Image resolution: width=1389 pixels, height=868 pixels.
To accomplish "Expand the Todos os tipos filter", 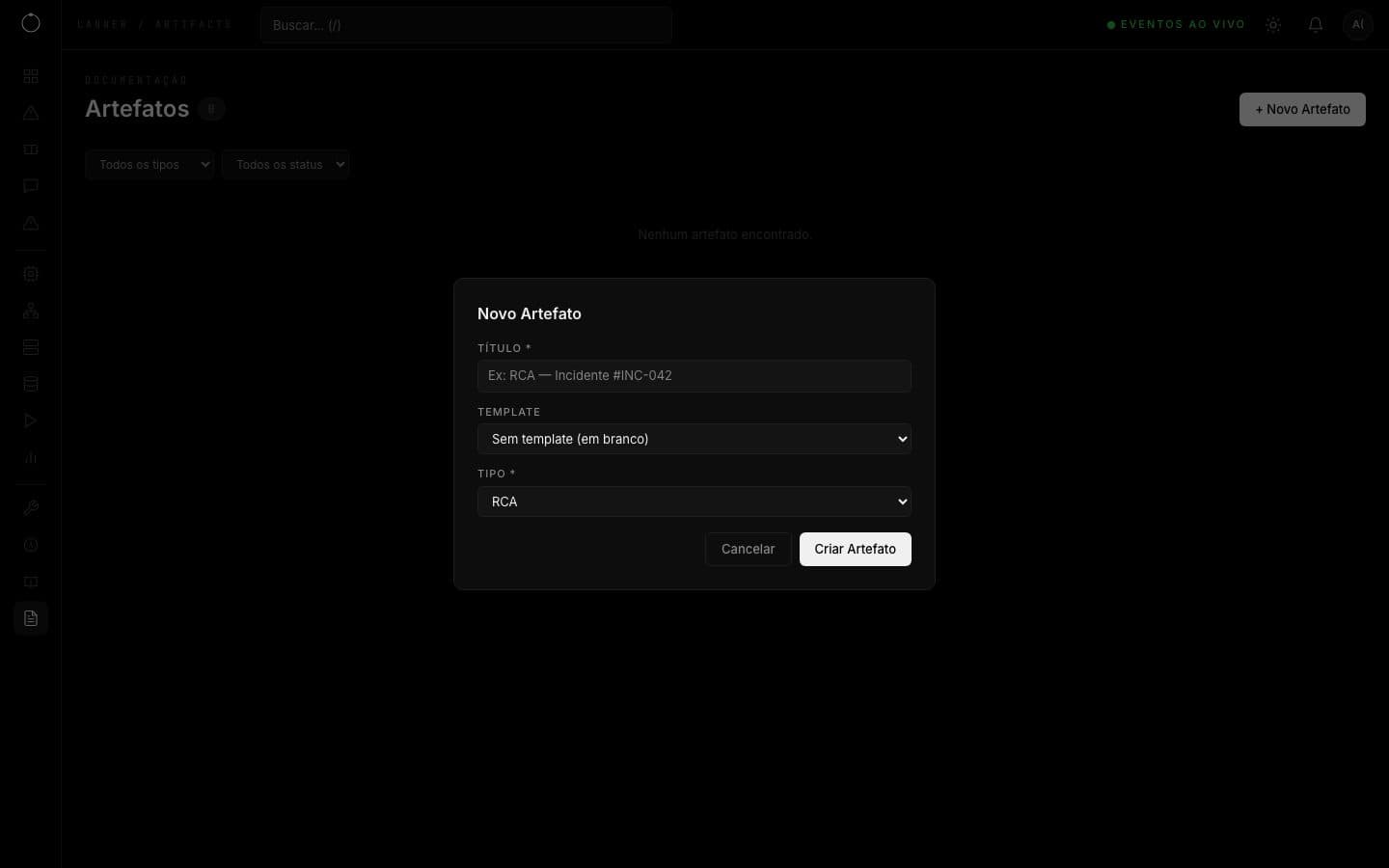I will pos(150,165).
